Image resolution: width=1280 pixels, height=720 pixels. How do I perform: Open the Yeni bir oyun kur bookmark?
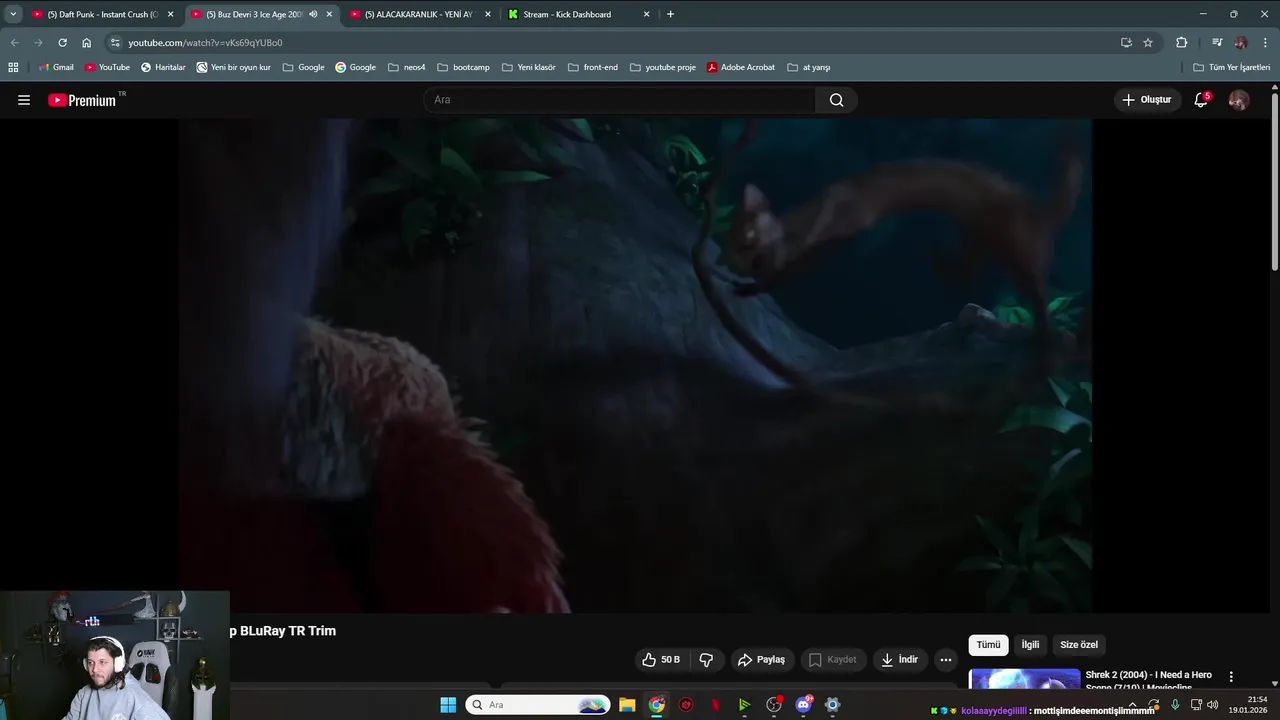coord(234,67)
